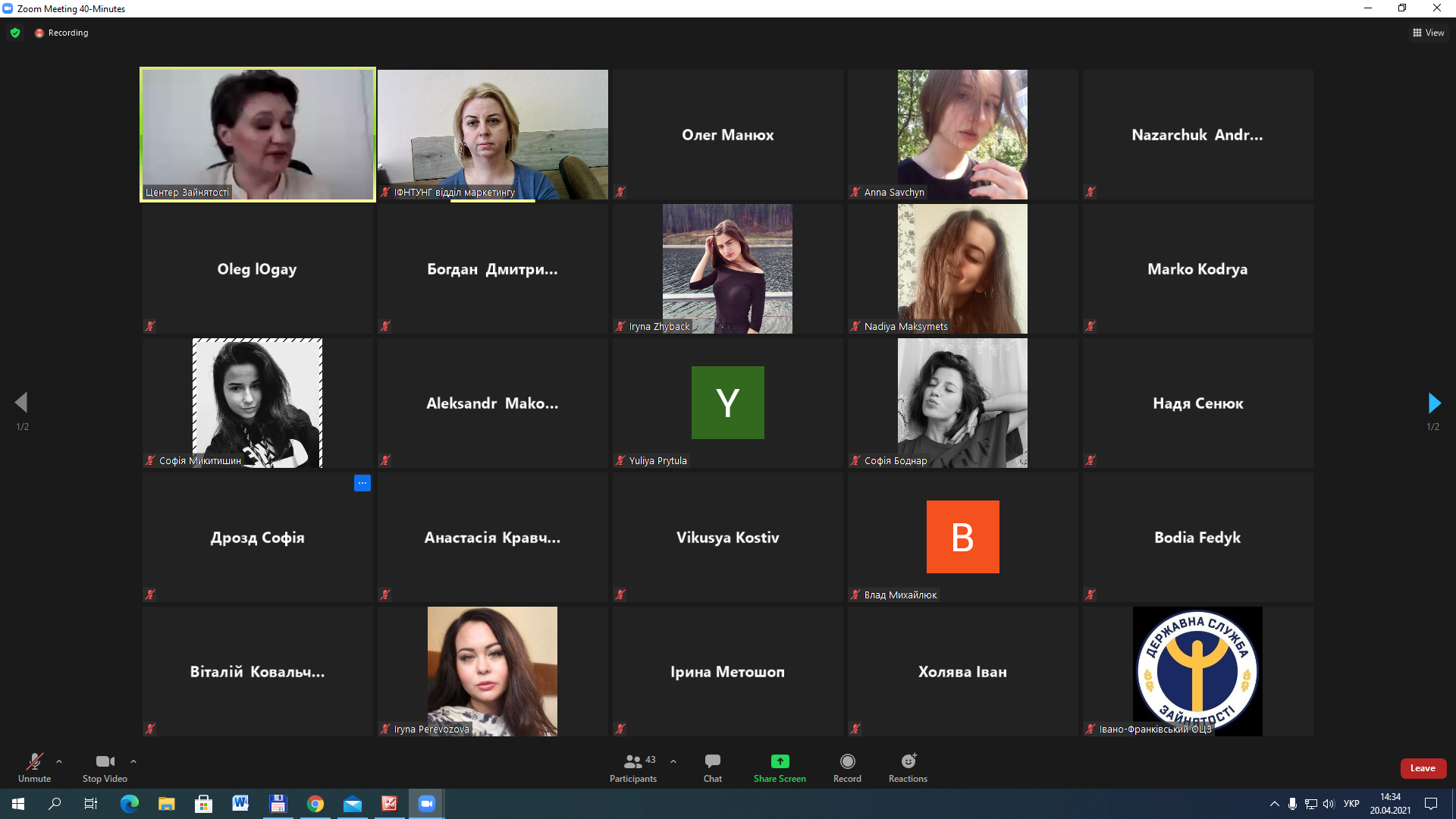Open more options on Дрозд Софія tile
Screen dimensions: 1456x819
pyautogui.click(x=362, y=483)
